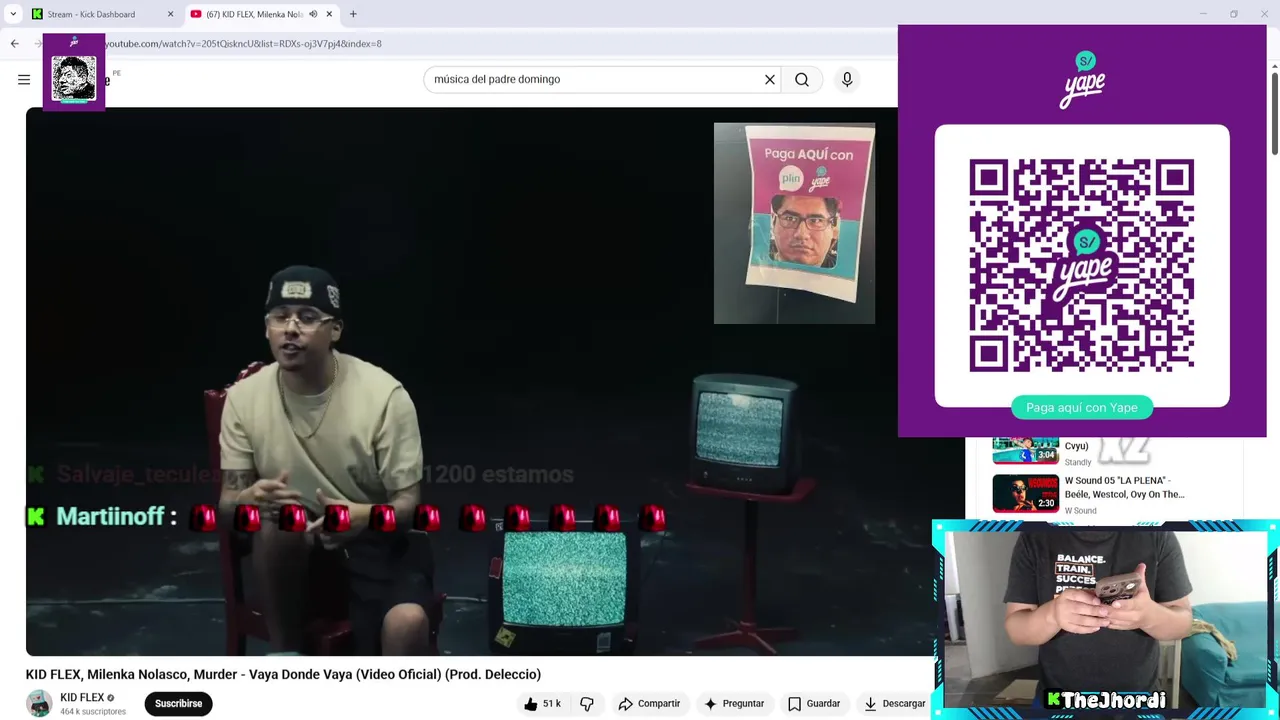This screenshot has width=1280, height=720.
Task: Start voice search with microphone icon
Action: [x=847, y=80]
